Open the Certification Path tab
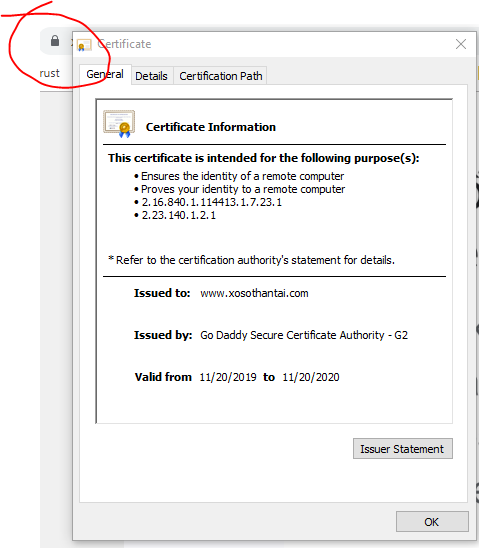 pos(220,76)
